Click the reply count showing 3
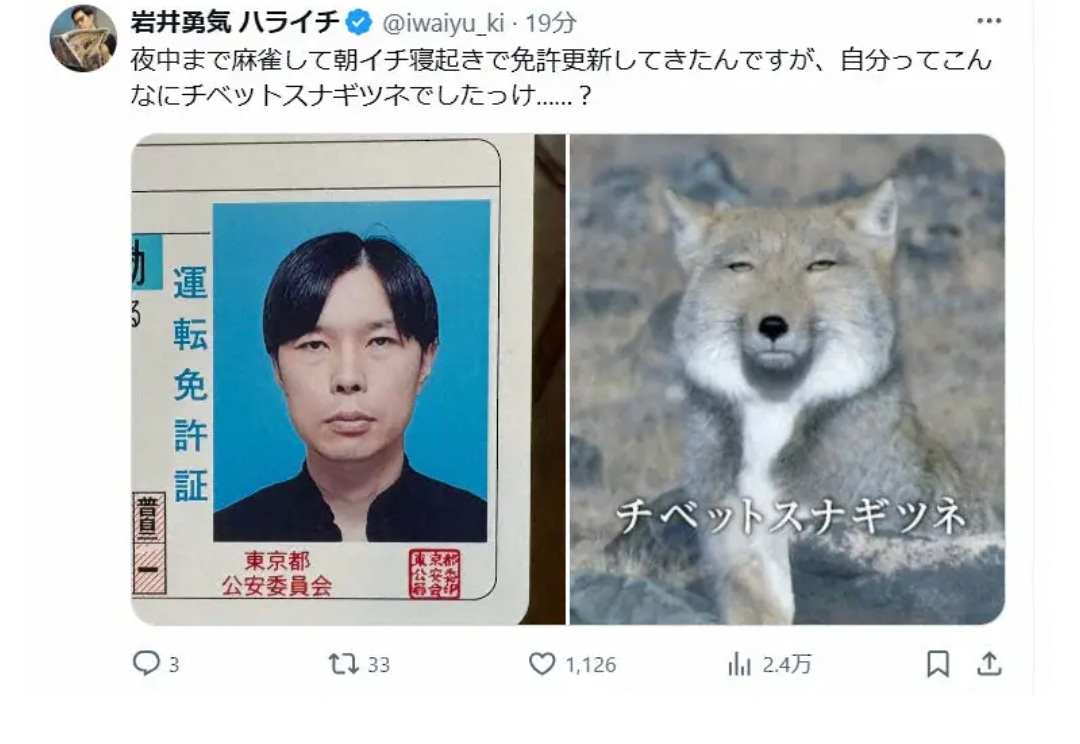Screen dimensions: 1080x744 [174, 665]
